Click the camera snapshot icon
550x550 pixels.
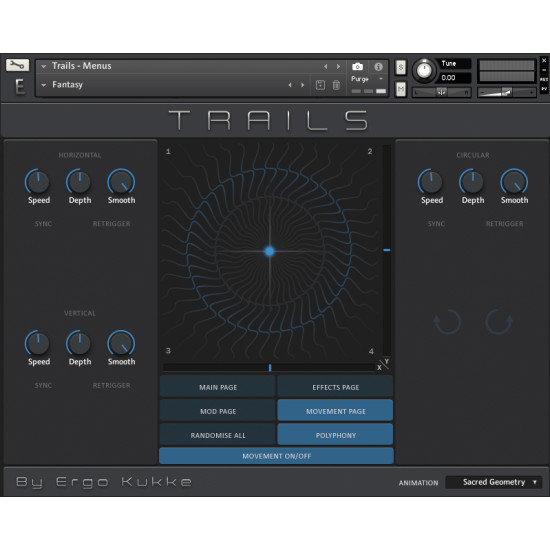pyautogui.click(x=357, y=66)
